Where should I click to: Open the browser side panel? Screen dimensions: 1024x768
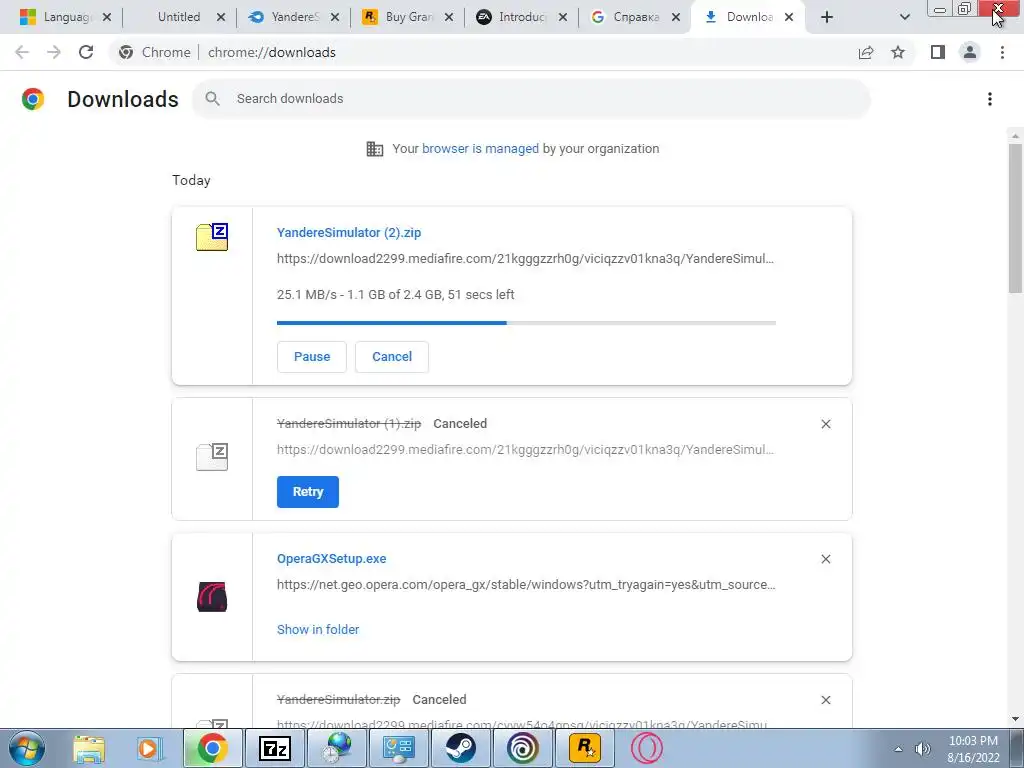coord(938,52)
